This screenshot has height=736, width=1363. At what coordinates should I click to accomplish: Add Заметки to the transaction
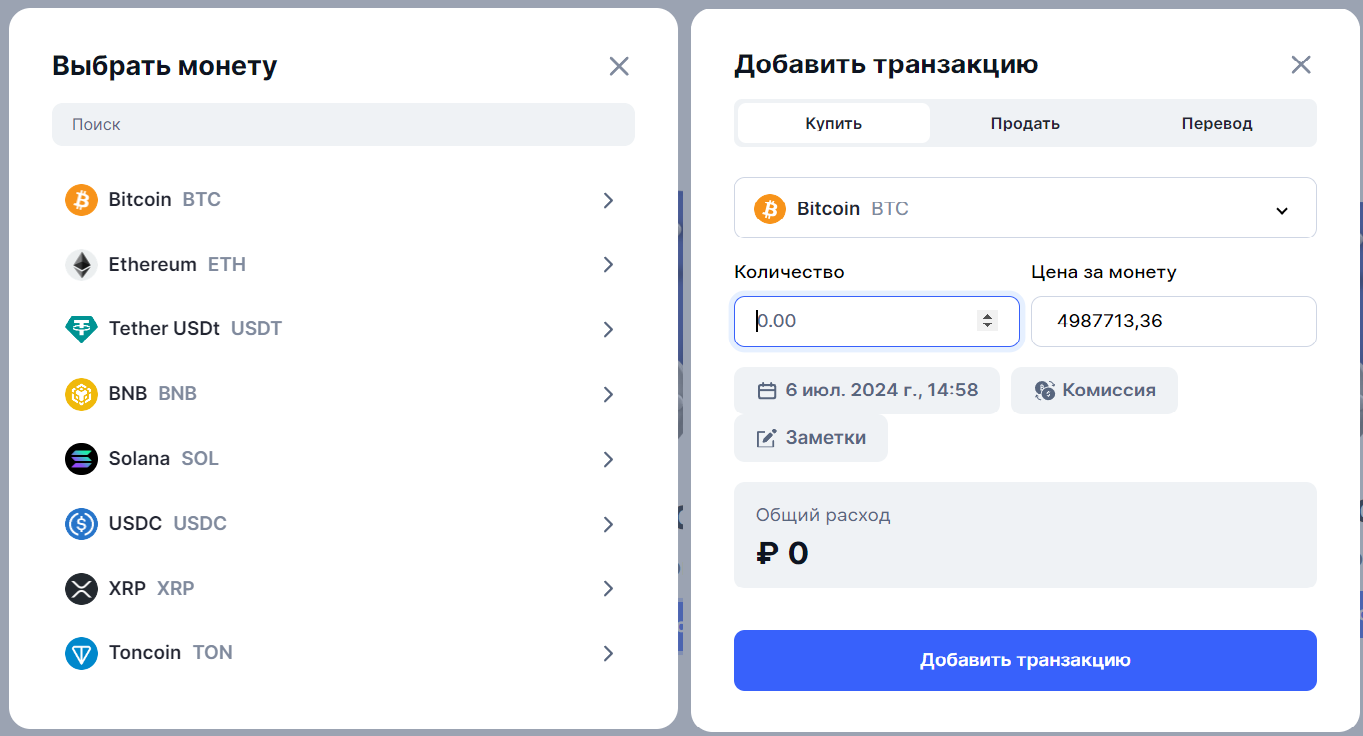(x=810, y=438)
